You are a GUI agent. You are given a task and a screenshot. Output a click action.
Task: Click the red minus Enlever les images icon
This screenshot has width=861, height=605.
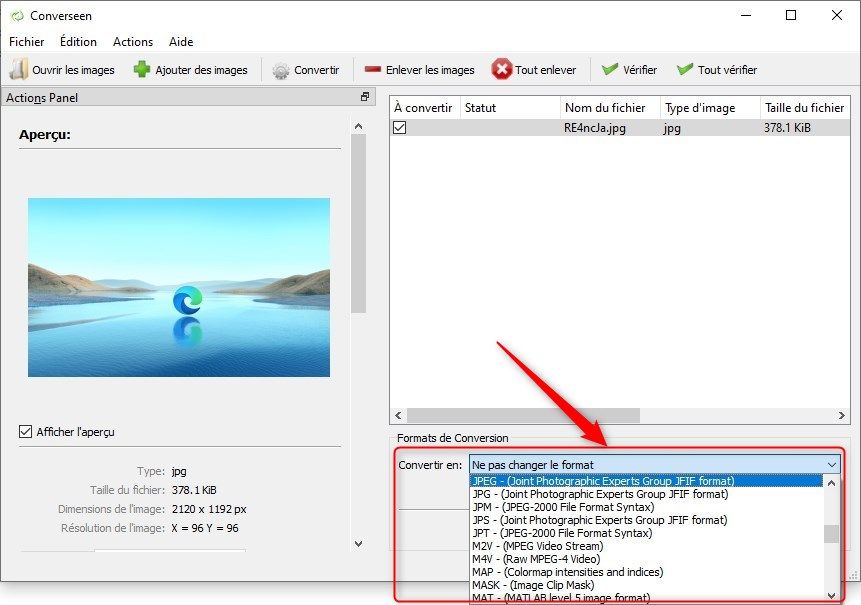(373, 69)
